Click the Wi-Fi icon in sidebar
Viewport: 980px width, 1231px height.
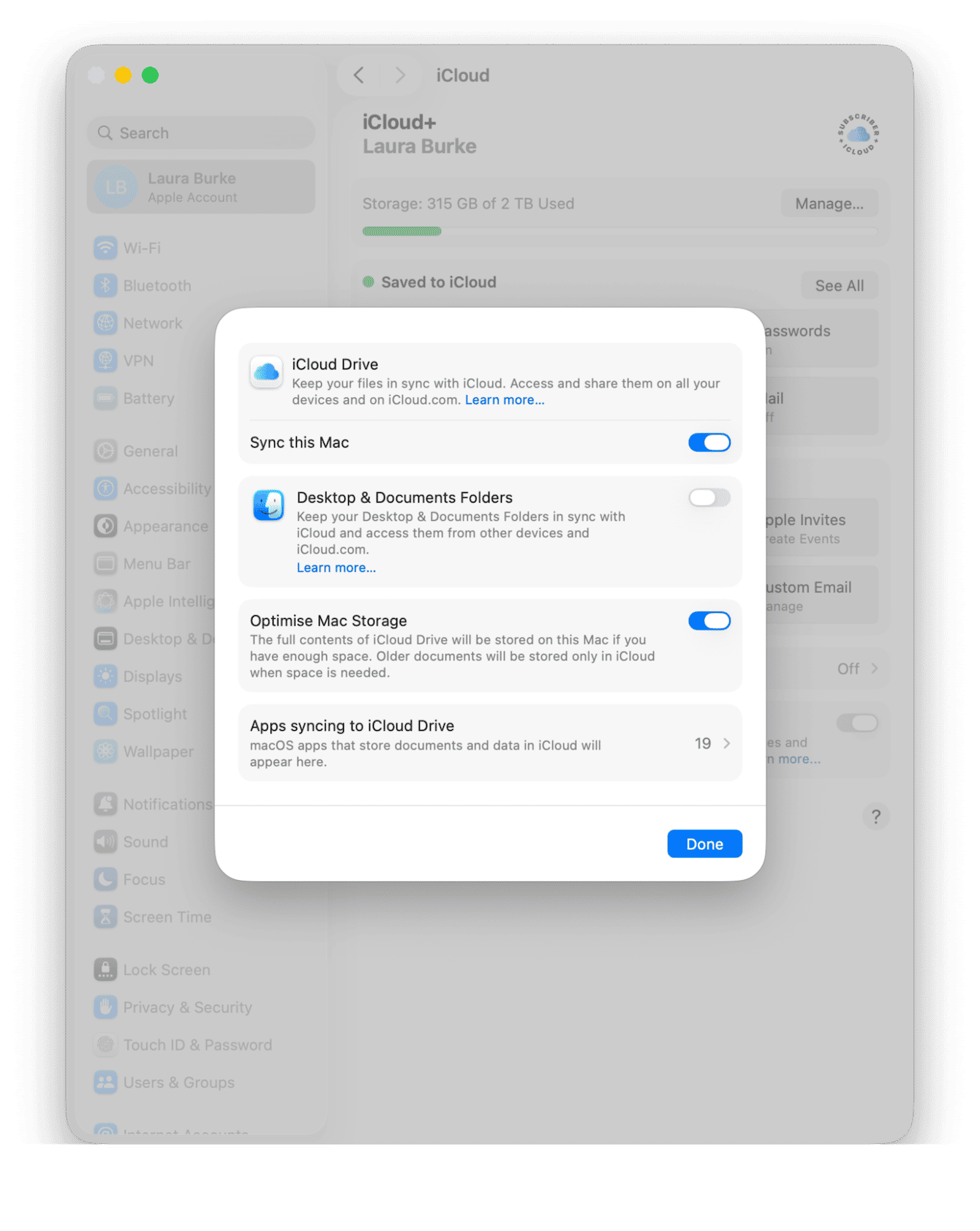pos(105,248)
